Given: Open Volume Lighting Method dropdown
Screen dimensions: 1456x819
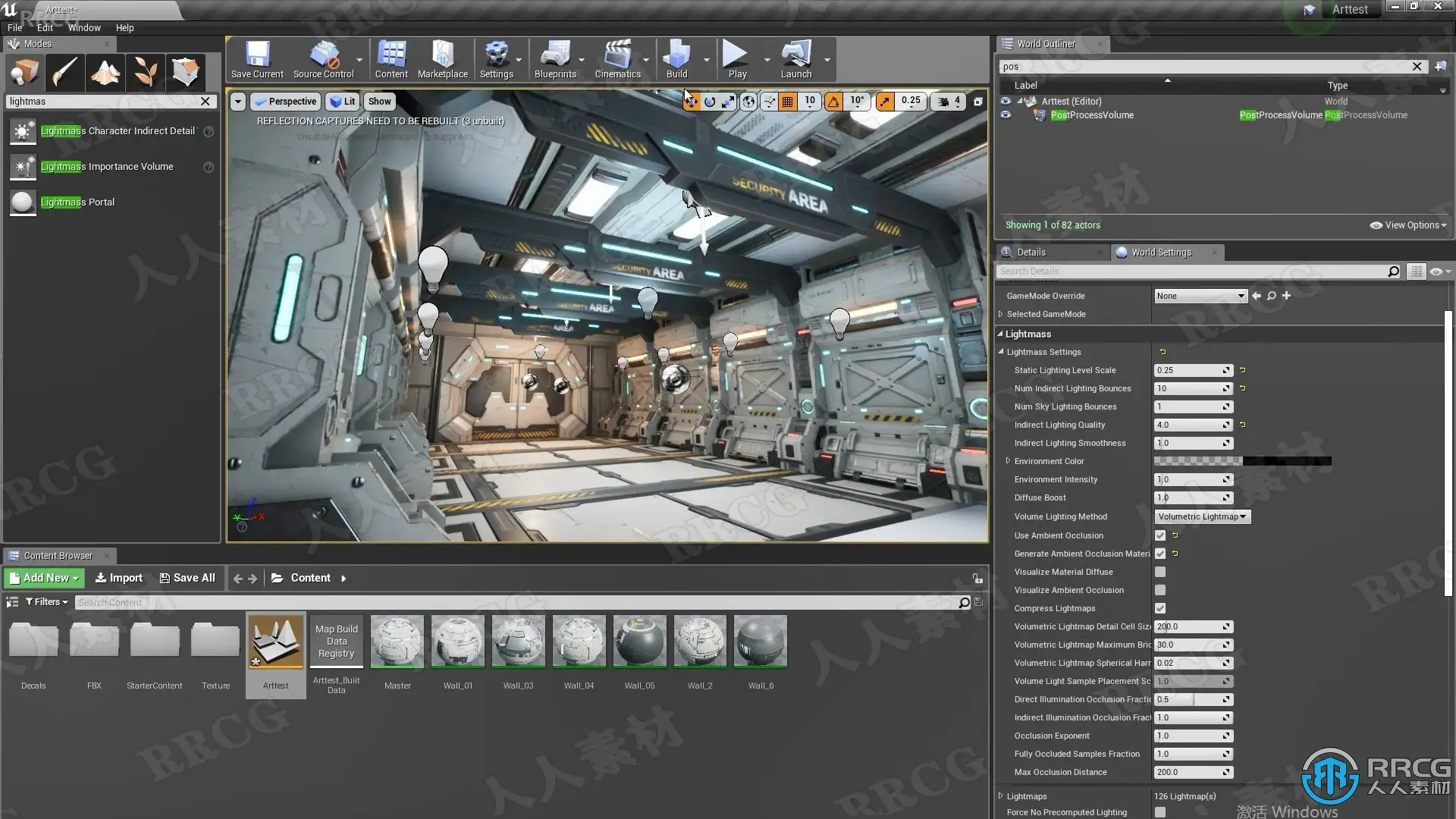Looking at the screenshot, I should 1202,516.
